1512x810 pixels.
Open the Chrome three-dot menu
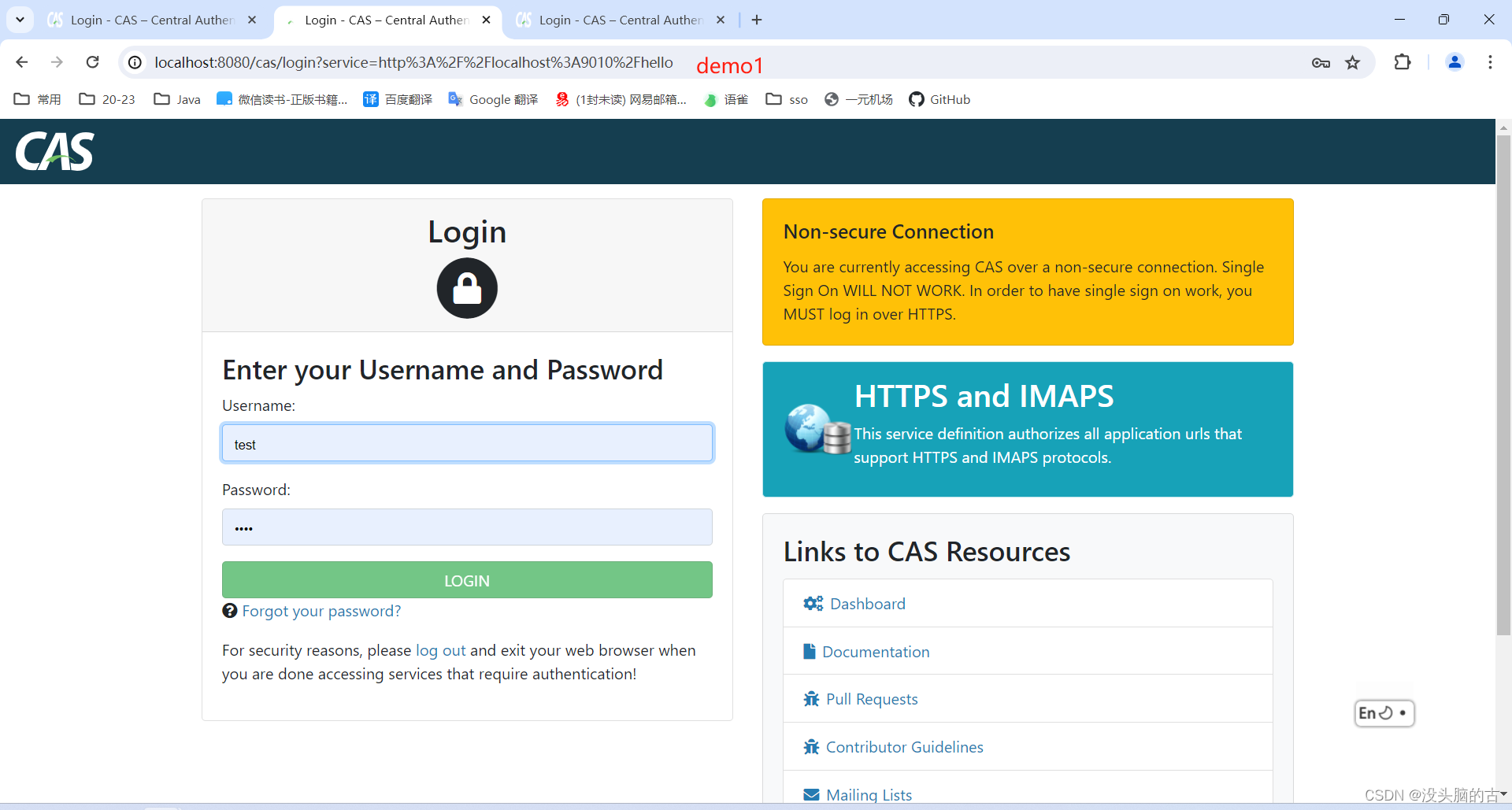tap(1490, 62)
